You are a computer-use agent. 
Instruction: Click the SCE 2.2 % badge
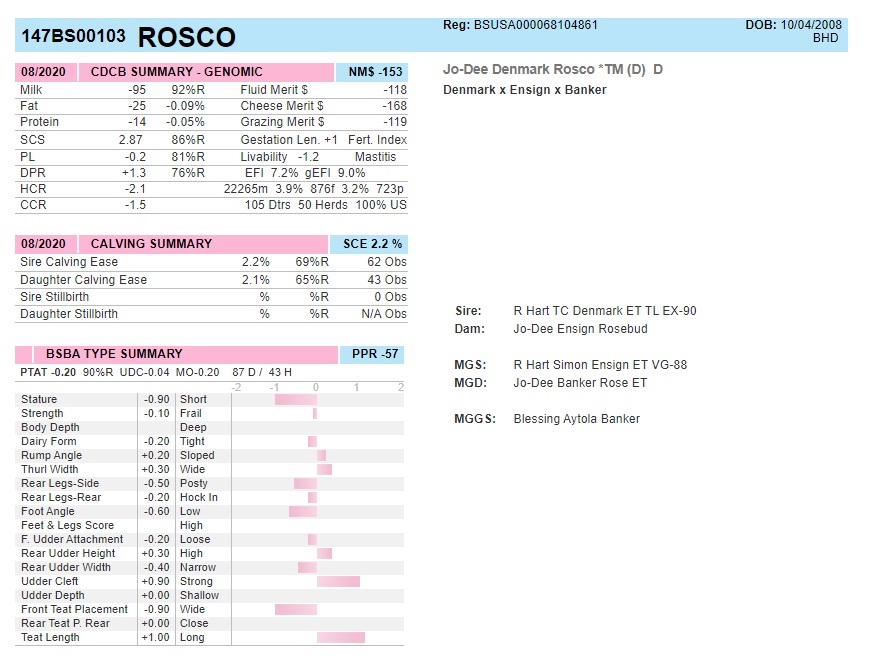372,244
